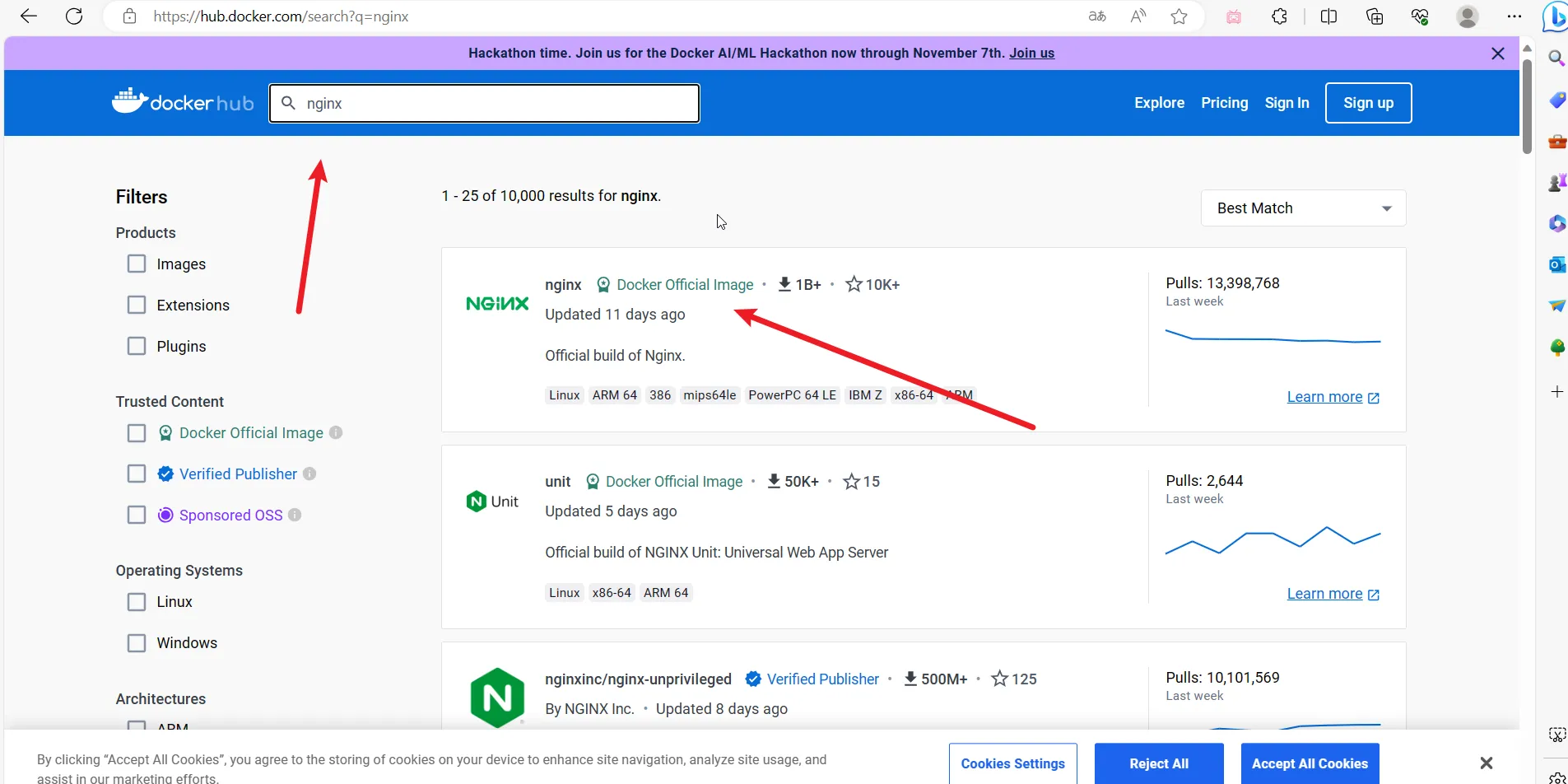Open Pricing in Docker Hub navigation
The image size is (1568, 784).
click(x=1224, y=103)
